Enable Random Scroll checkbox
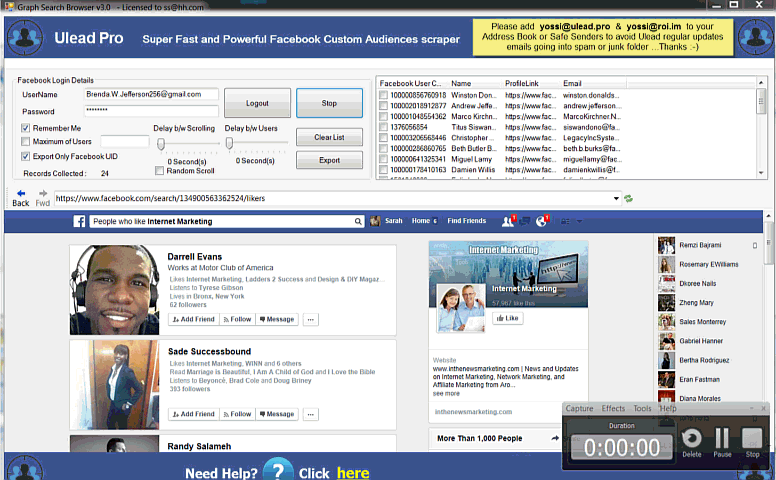The image size is (776, 480). [159, 171]
